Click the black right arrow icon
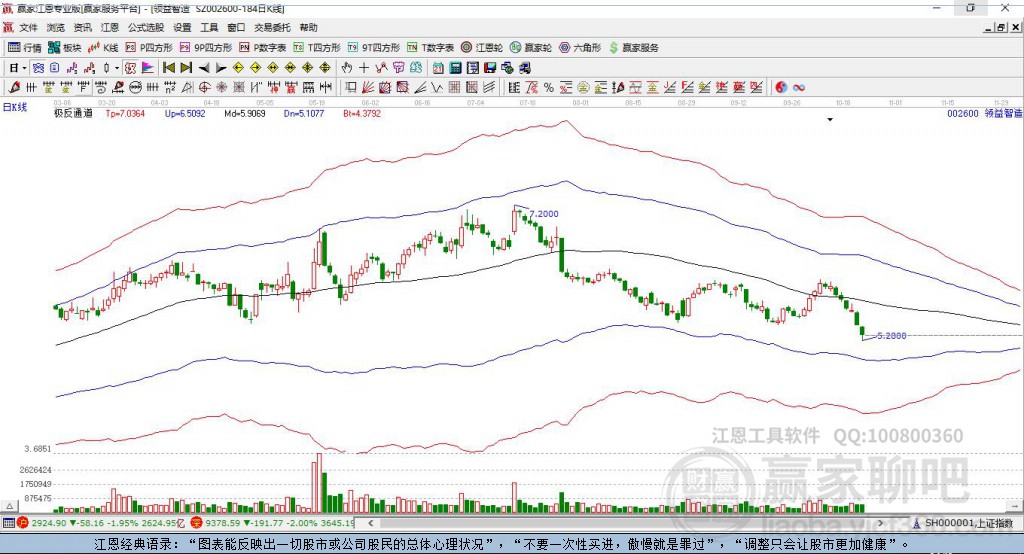Viewport: 1024px width, 554px height. pos(221,68)
